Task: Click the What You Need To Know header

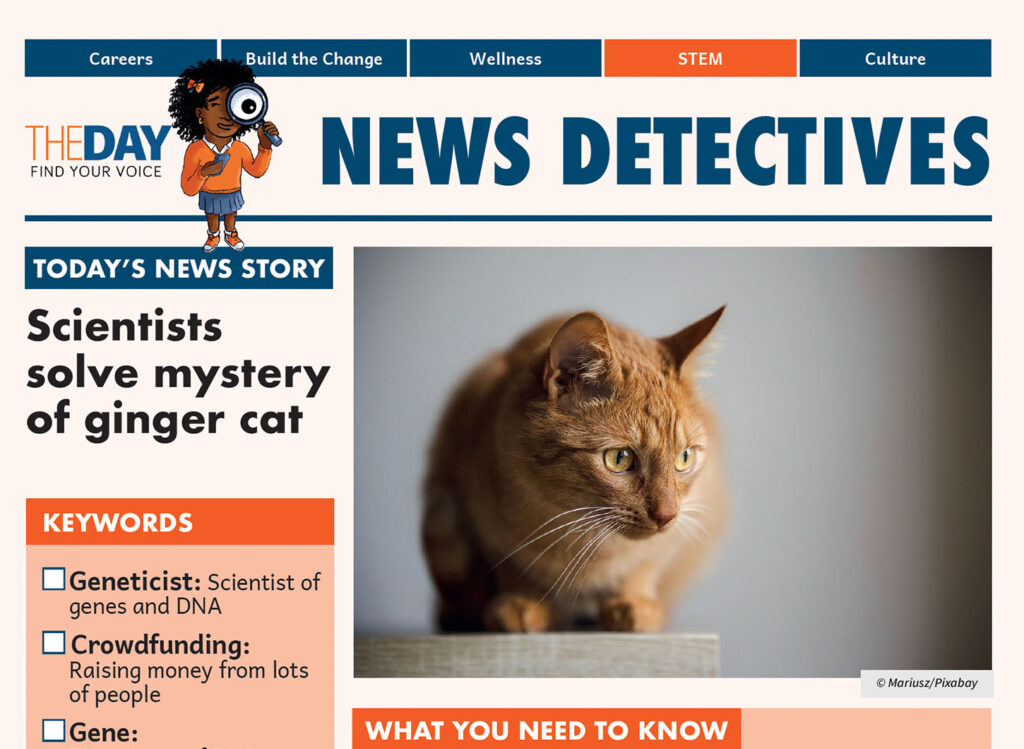Action: tap(547, 729)
